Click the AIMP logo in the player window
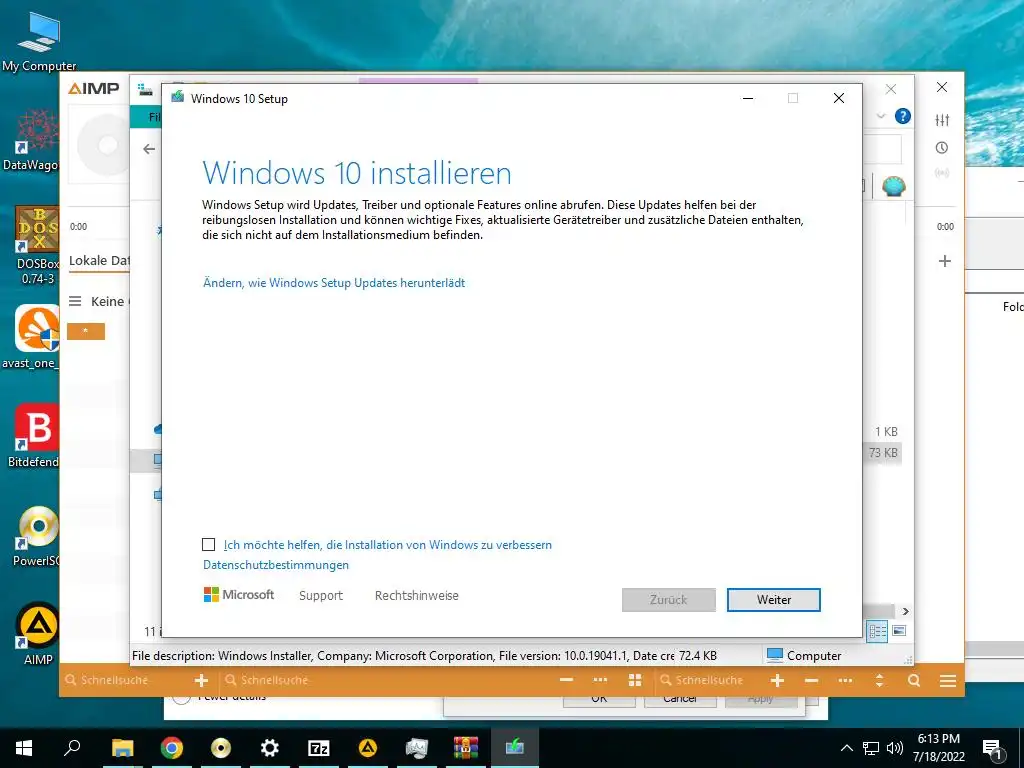The width and height of the screenshot is (1024, 768). [93, 88]
